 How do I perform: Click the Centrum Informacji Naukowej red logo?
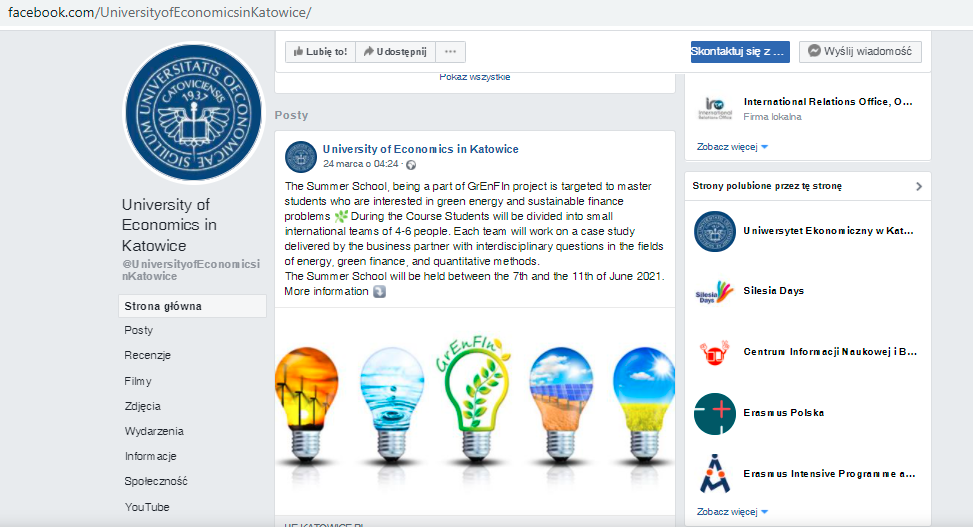point(714,353)
